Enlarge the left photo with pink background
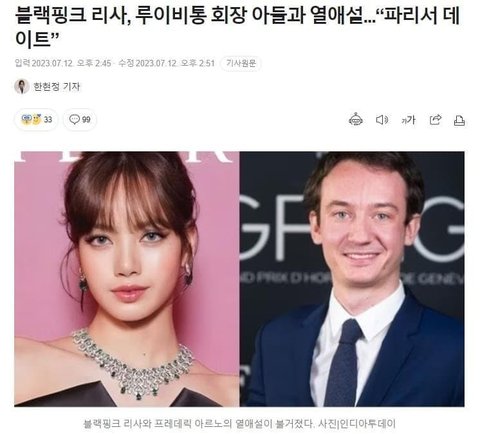 coord(126,279)
